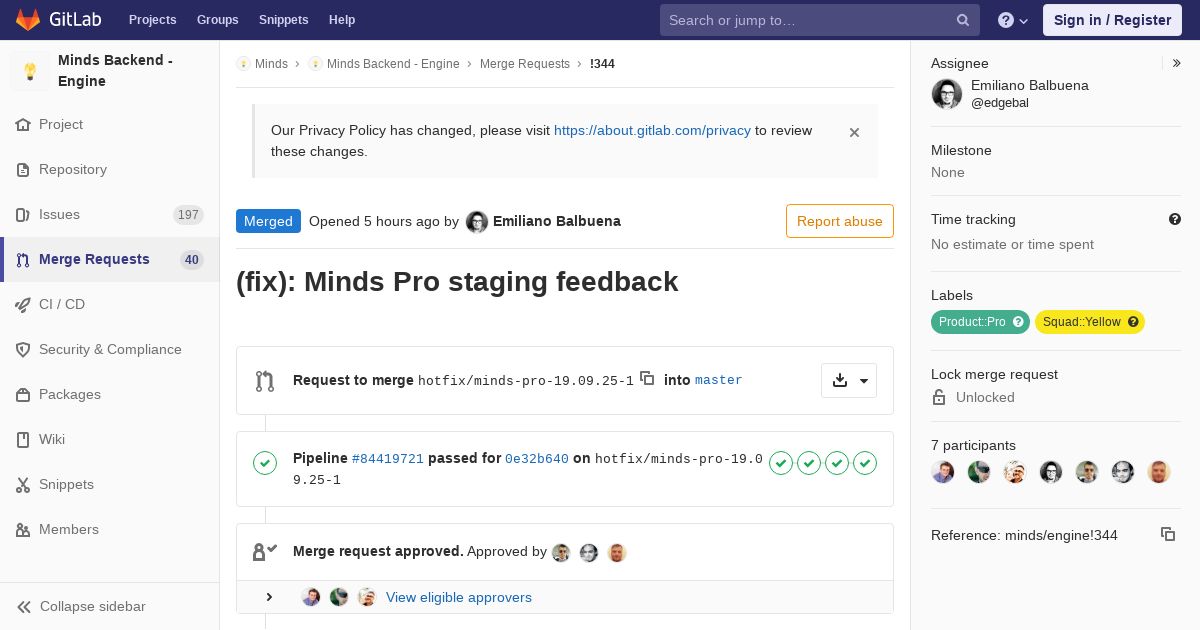Image resolution: width=1200 pixels, height=630 pixels.
Task: Click the Product::Pro label
Action: (980, 322)
